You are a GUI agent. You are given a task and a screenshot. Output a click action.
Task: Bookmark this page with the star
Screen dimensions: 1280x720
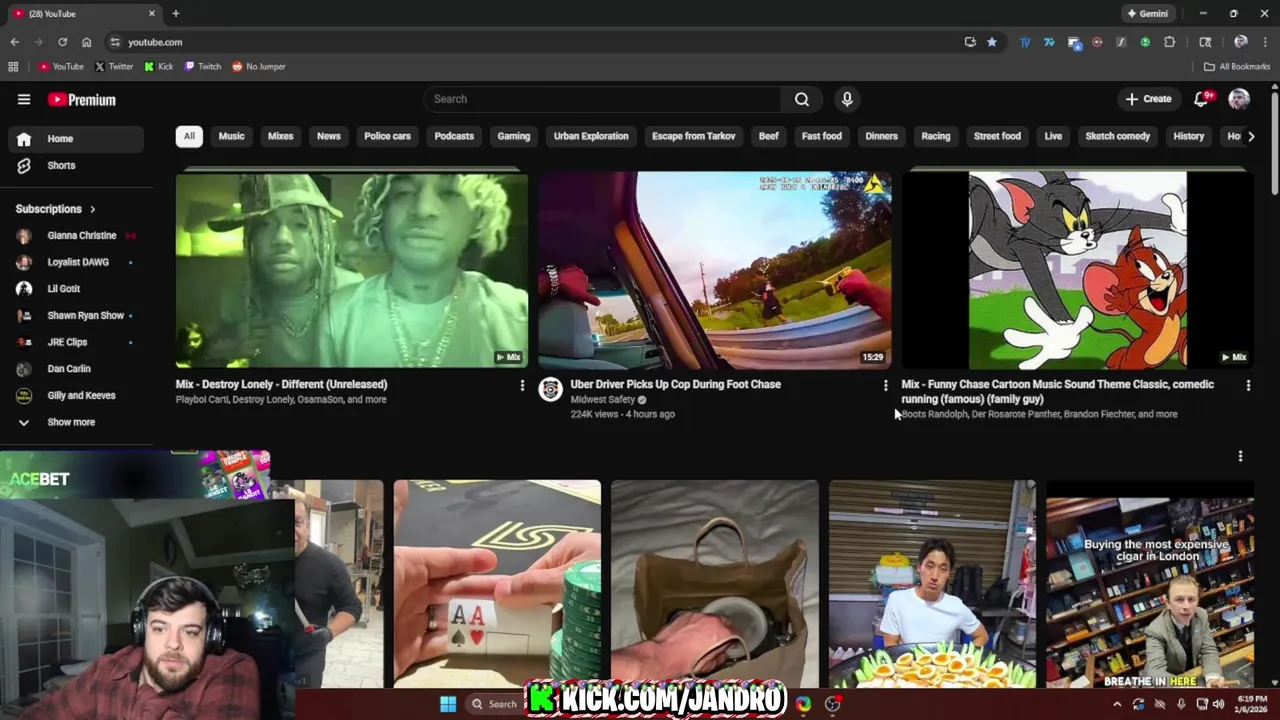click(x=991, y=42)
